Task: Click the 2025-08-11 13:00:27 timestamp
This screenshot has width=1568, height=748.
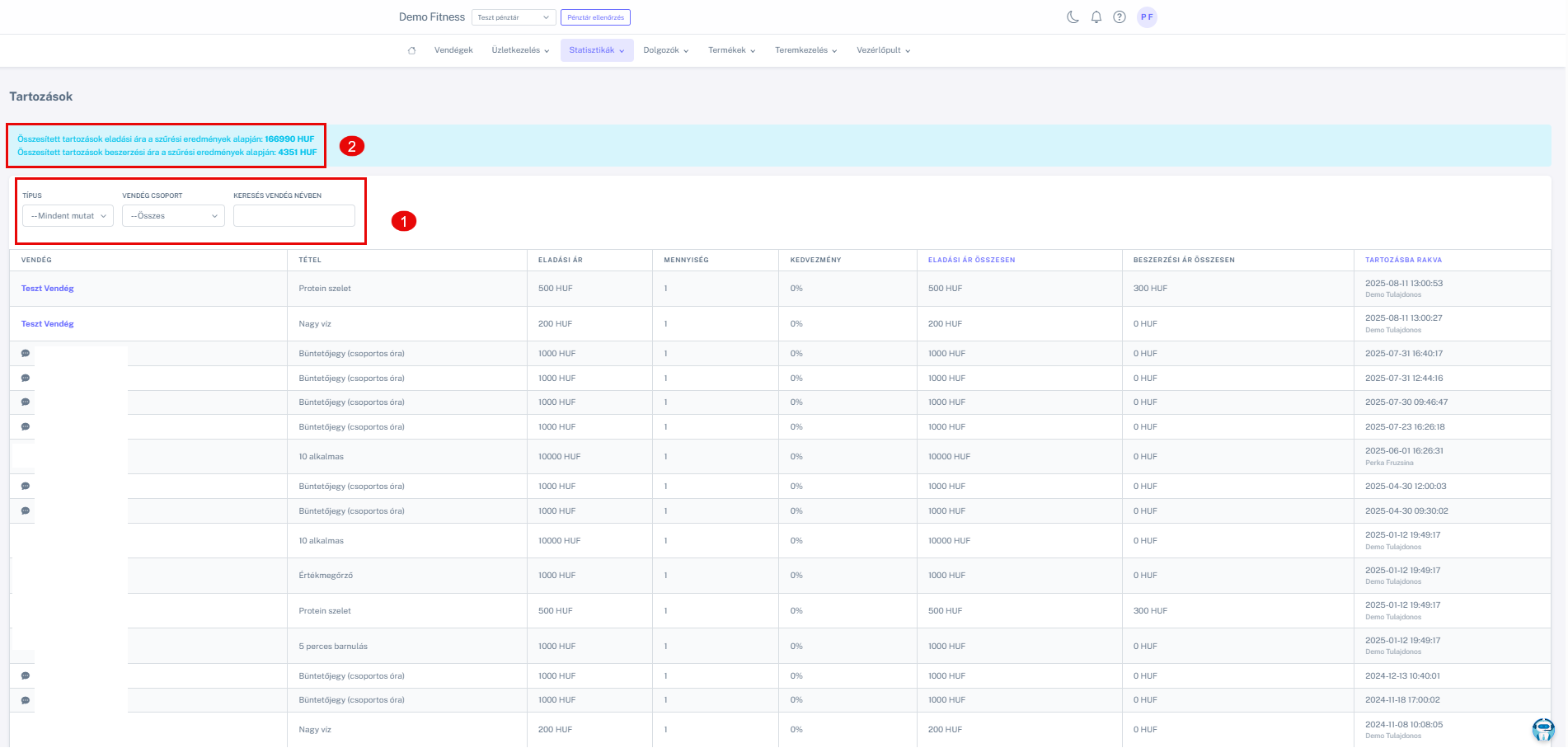Action: tap(1404, 318)
